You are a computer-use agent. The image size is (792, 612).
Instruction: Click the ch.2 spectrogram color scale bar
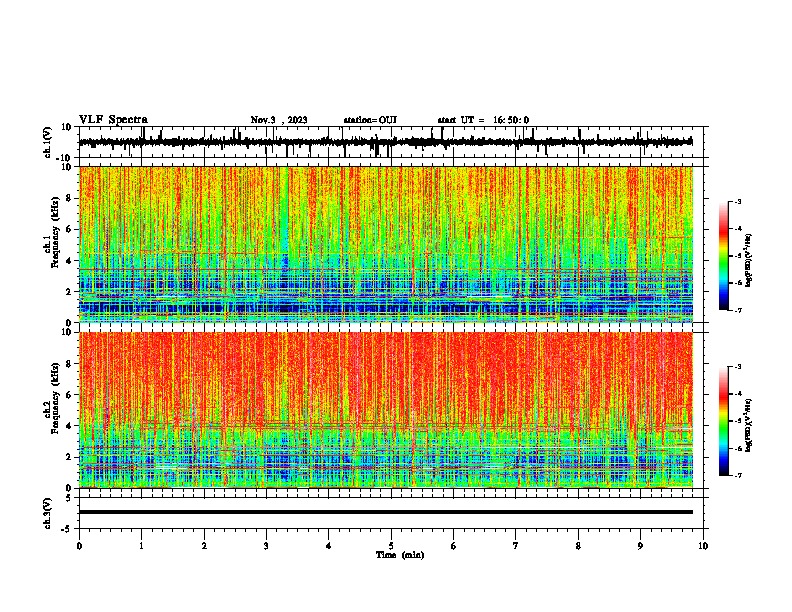coord(724,421)
